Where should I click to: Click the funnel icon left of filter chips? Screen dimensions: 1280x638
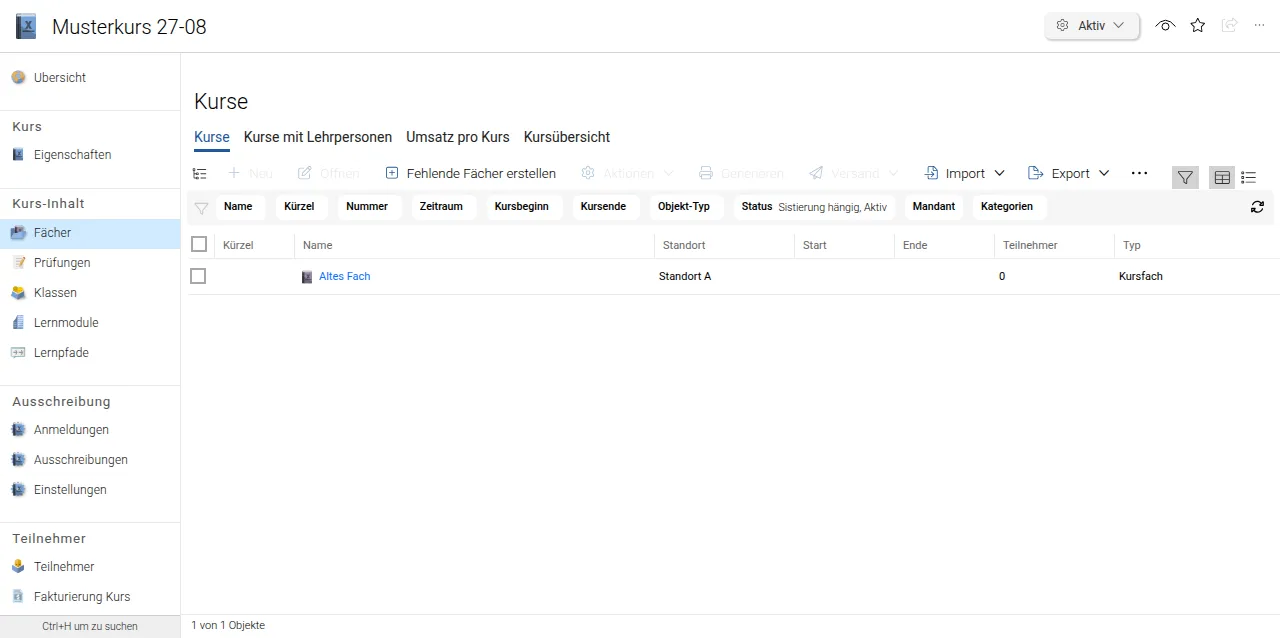pos(201,208)
